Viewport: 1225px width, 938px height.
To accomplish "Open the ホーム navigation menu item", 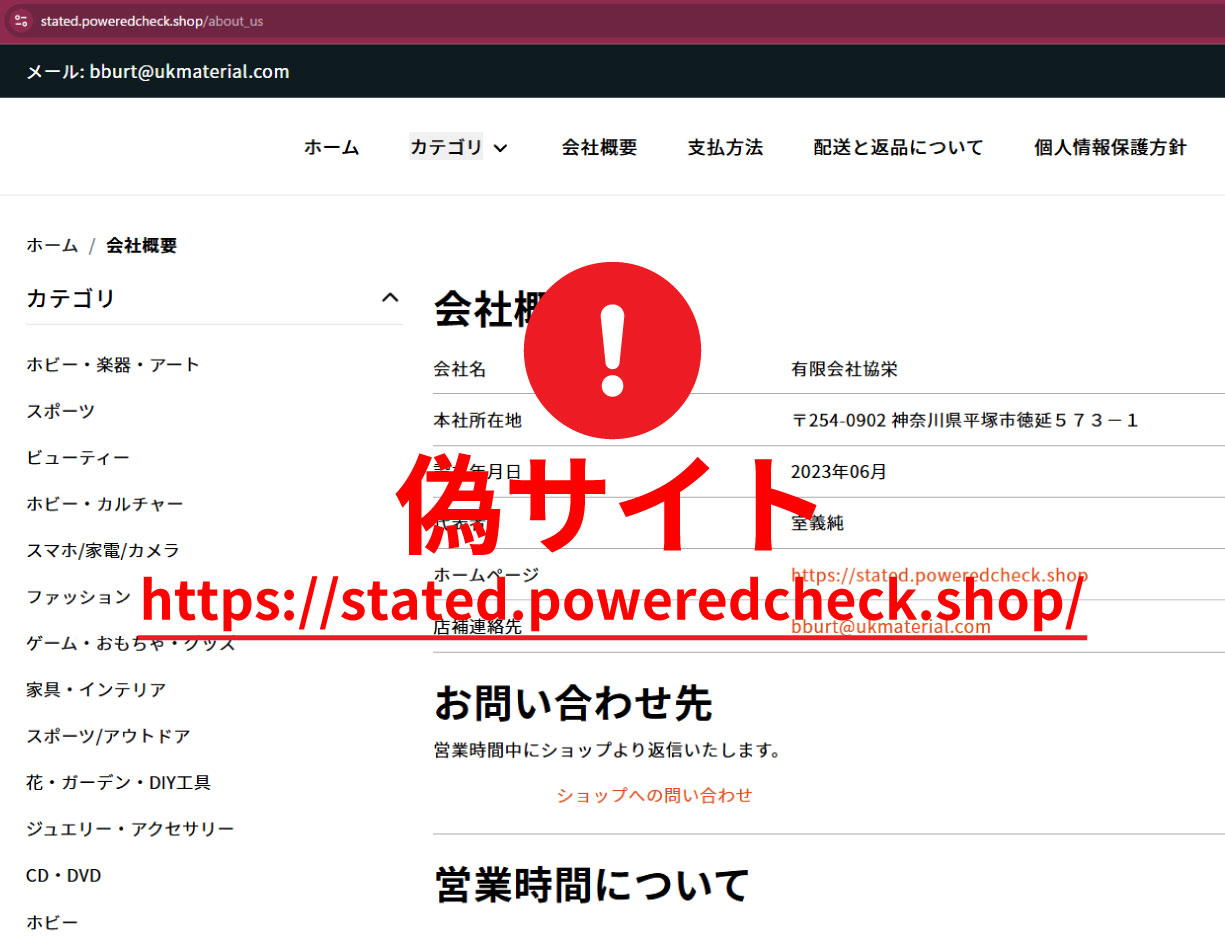I will pyautogui.click(x=331, y=148).
